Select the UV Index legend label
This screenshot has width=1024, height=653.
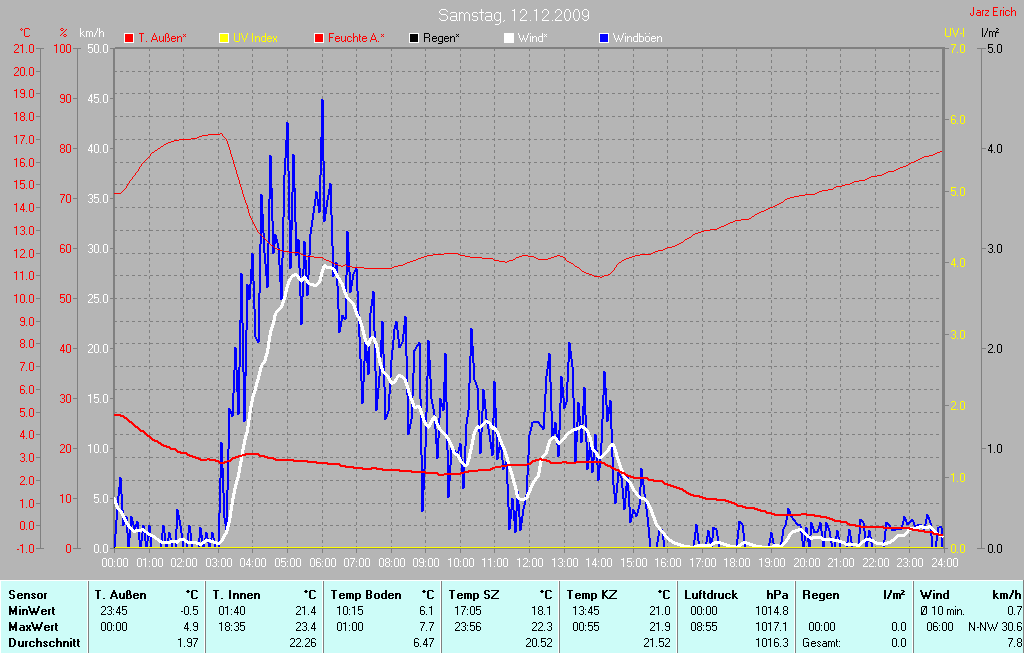[x=255, y=38]
